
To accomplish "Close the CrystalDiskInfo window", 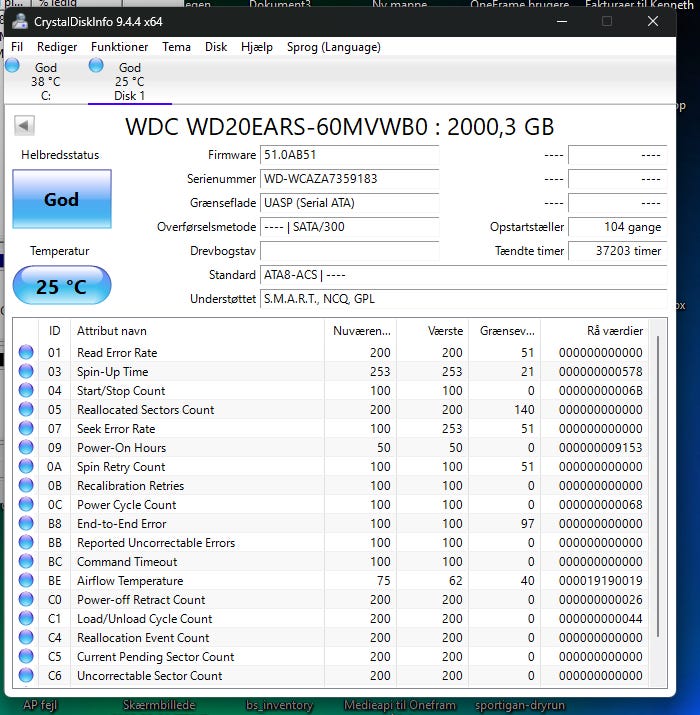I will (653, 21).
